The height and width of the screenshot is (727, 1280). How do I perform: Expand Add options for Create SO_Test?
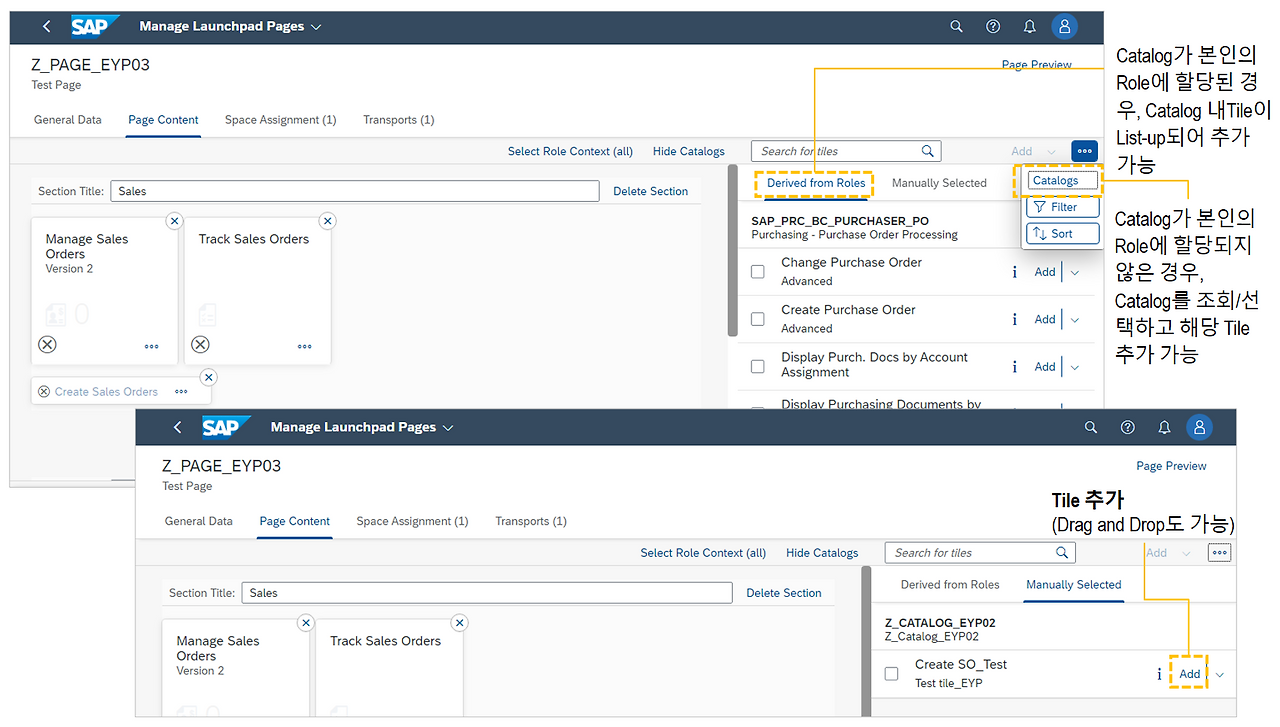pyautogui.click(x=1220, y=674)
